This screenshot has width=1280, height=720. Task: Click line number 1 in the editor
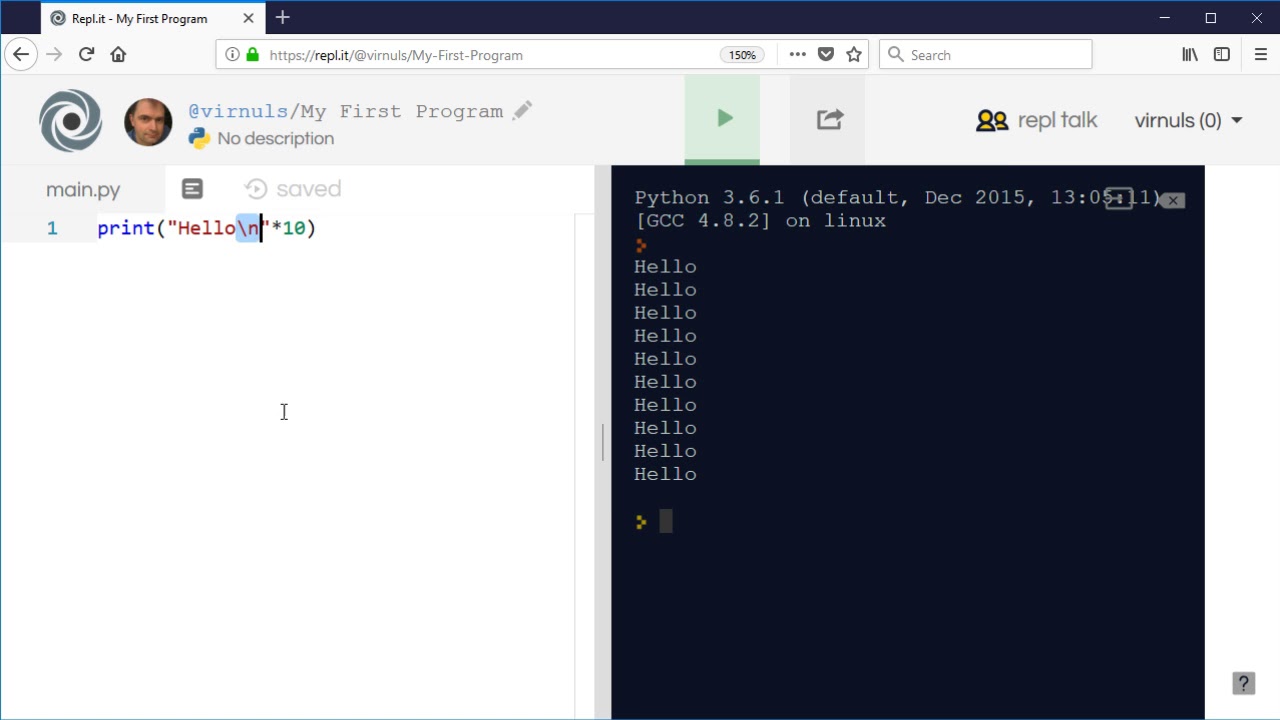[52, 229]
